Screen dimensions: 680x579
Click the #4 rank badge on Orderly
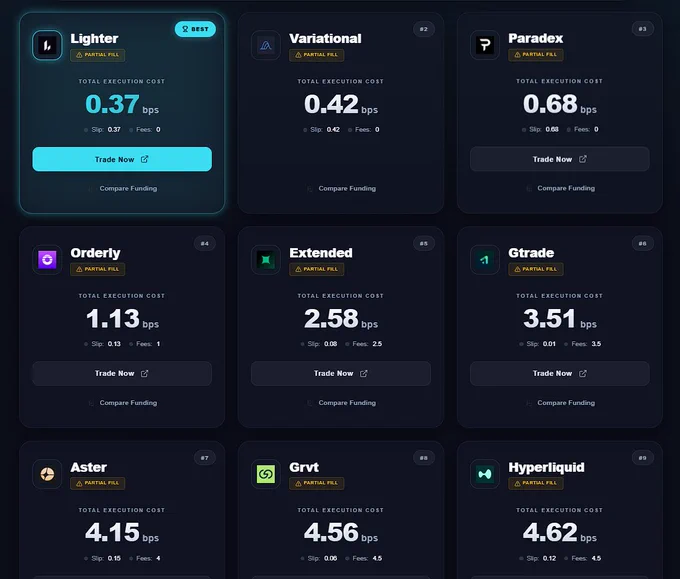click(x=205, y=243)
